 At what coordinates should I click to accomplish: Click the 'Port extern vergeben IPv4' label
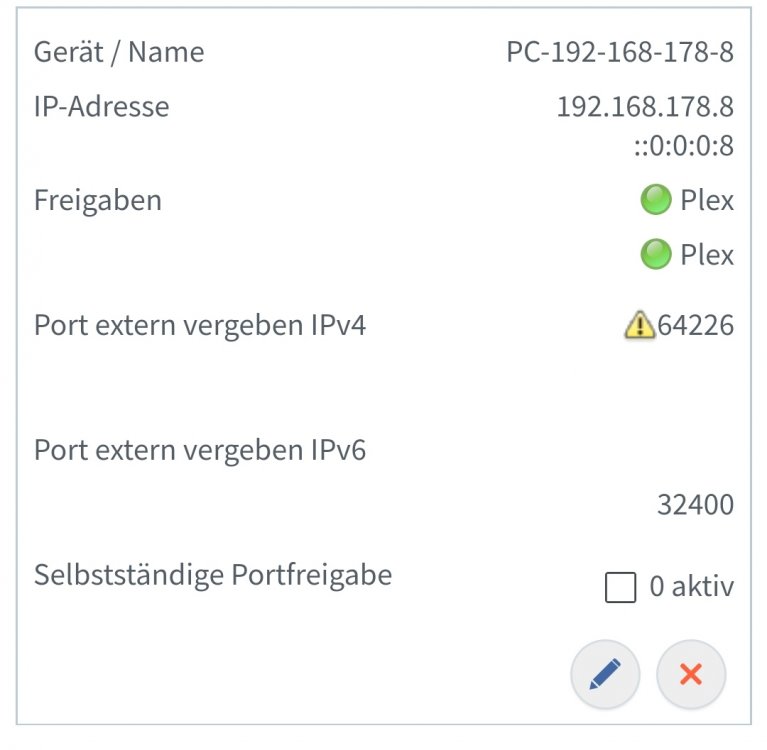point(200,325)
